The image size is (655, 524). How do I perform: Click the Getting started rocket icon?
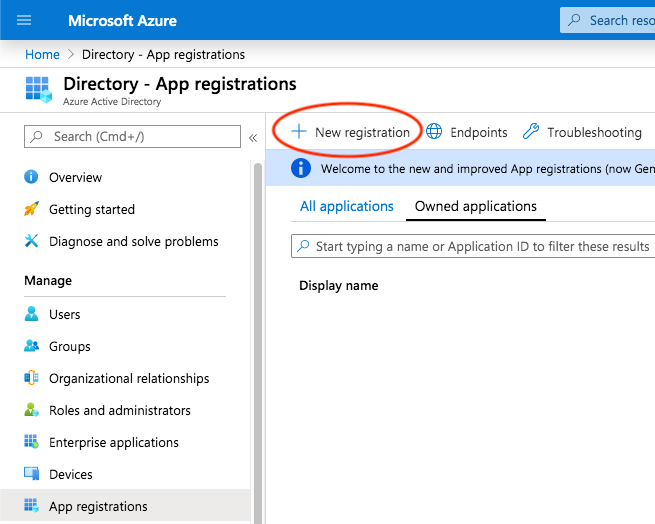(31, 209)
